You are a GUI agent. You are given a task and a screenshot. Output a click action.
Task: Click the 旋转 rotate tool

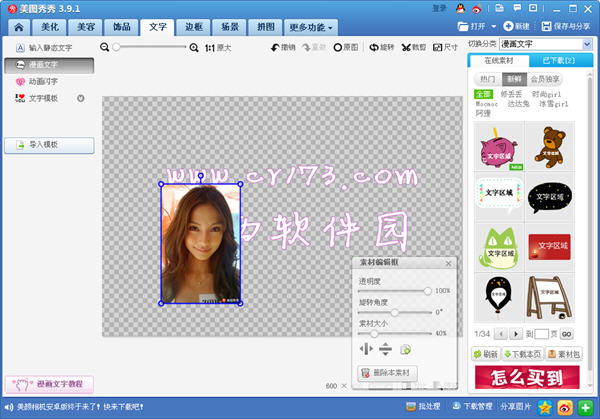(x=382, y=47)
